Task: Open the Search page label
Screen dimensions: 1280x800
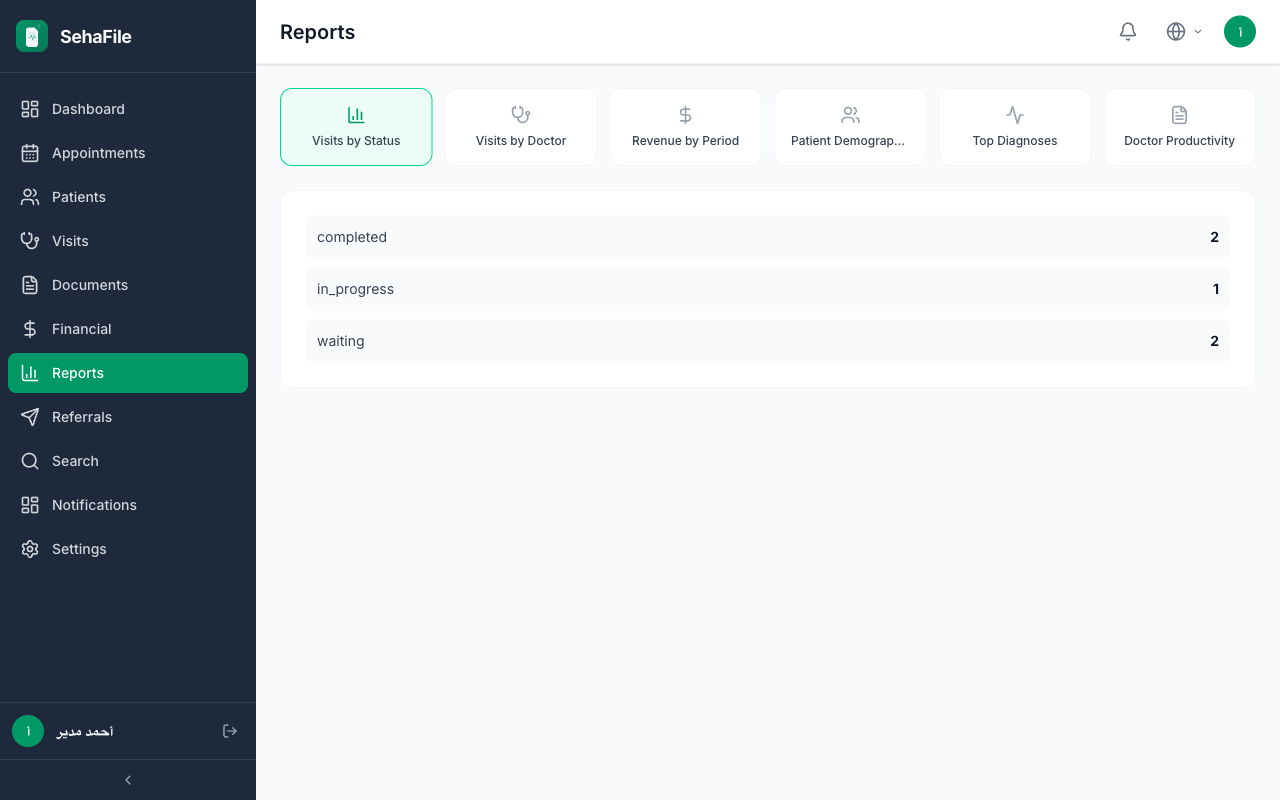Action: tap(75, 461)
